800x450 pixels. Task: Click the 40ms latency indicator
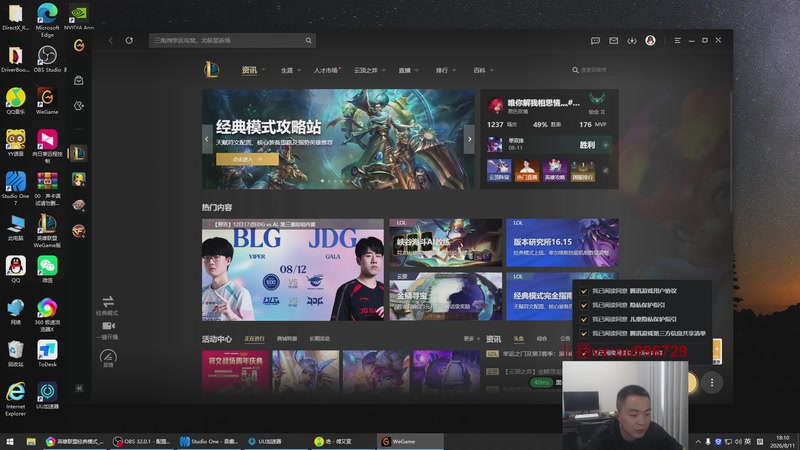[x=541, y=382]
